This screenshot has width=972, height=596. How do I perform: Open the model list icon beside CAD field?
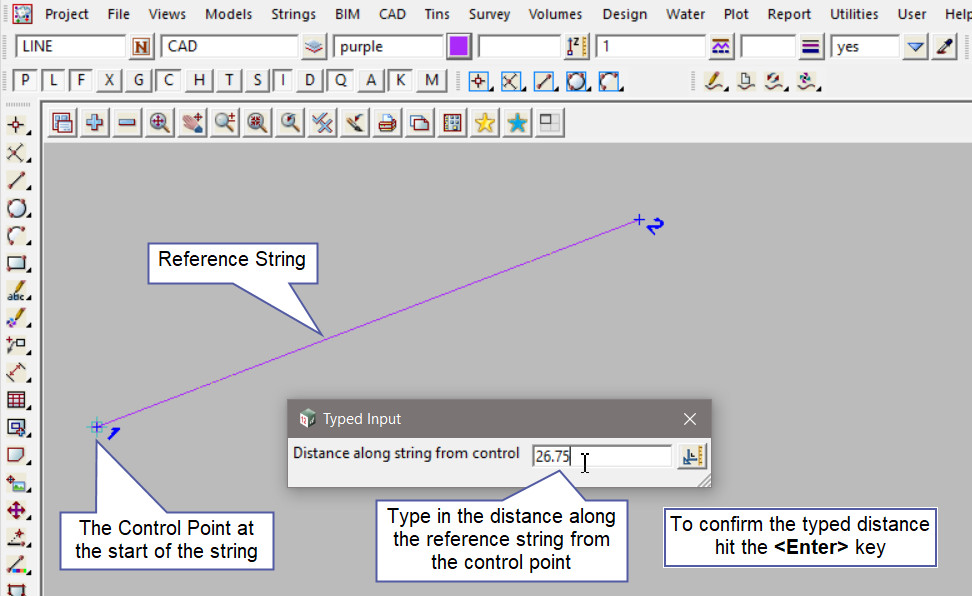315,47
